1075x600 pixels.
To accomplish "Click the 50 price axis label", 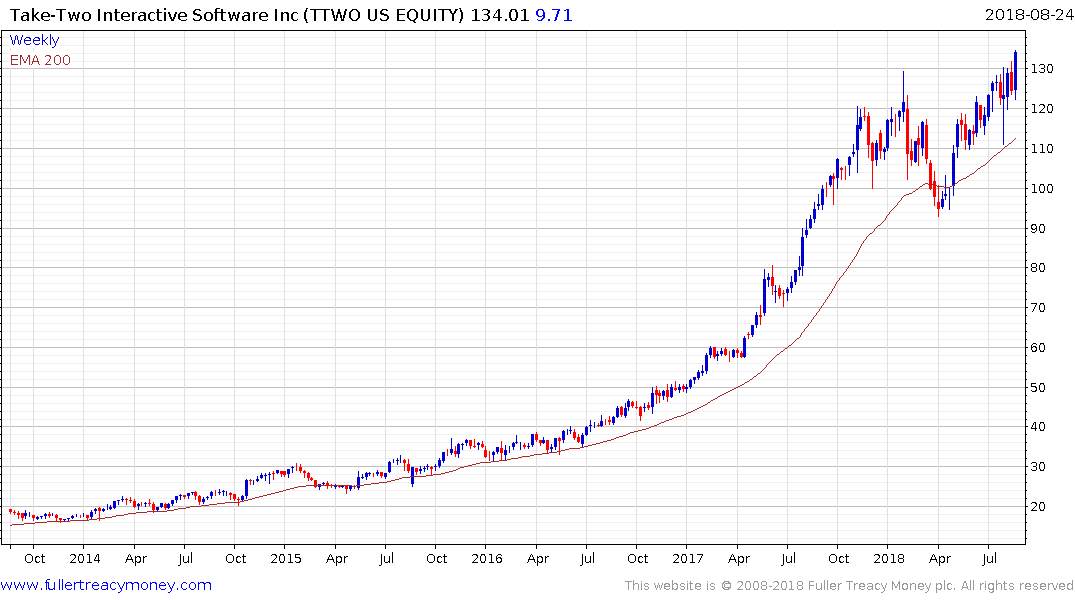I will [x=1038, y=387].
